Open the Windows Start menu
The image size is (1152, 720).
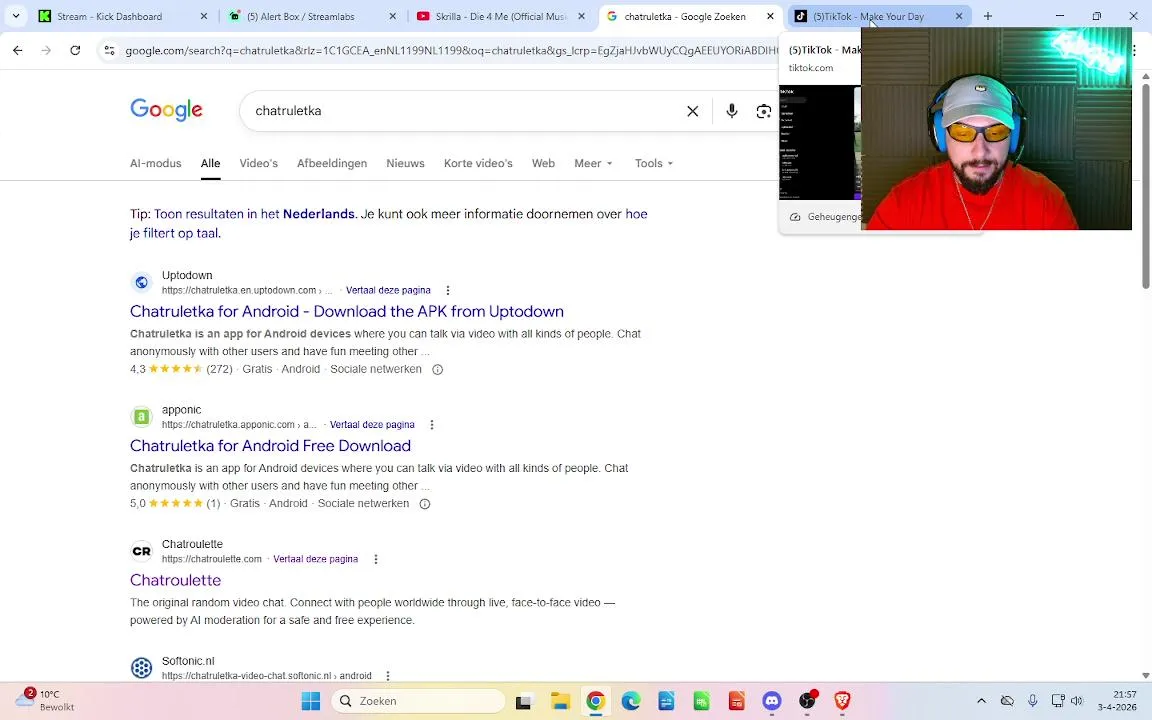coord(311,702)
